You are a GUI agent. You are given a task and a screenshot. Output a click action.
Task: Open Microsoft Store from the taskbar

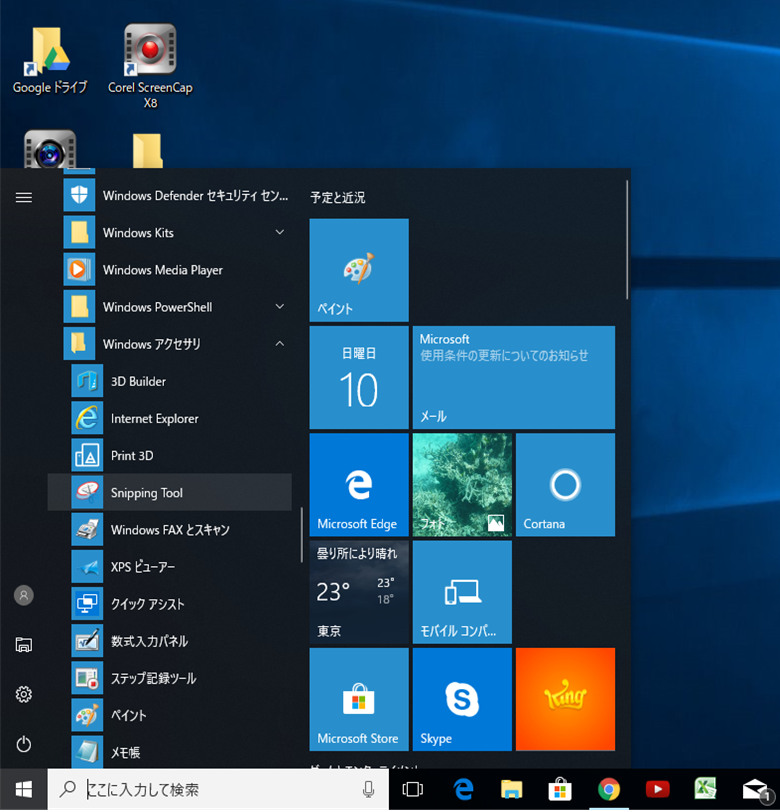[560, 789]
